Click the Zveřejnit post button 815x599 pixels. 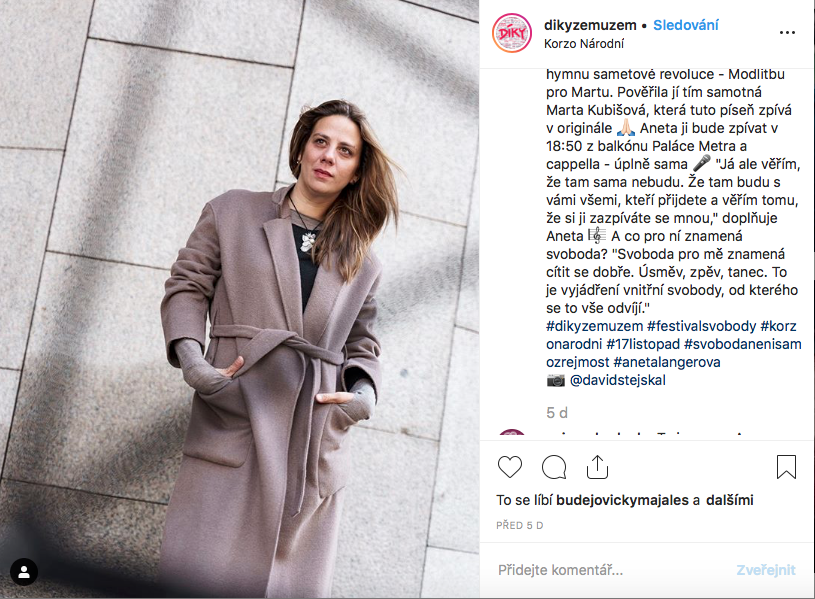(x=766, y=570)
